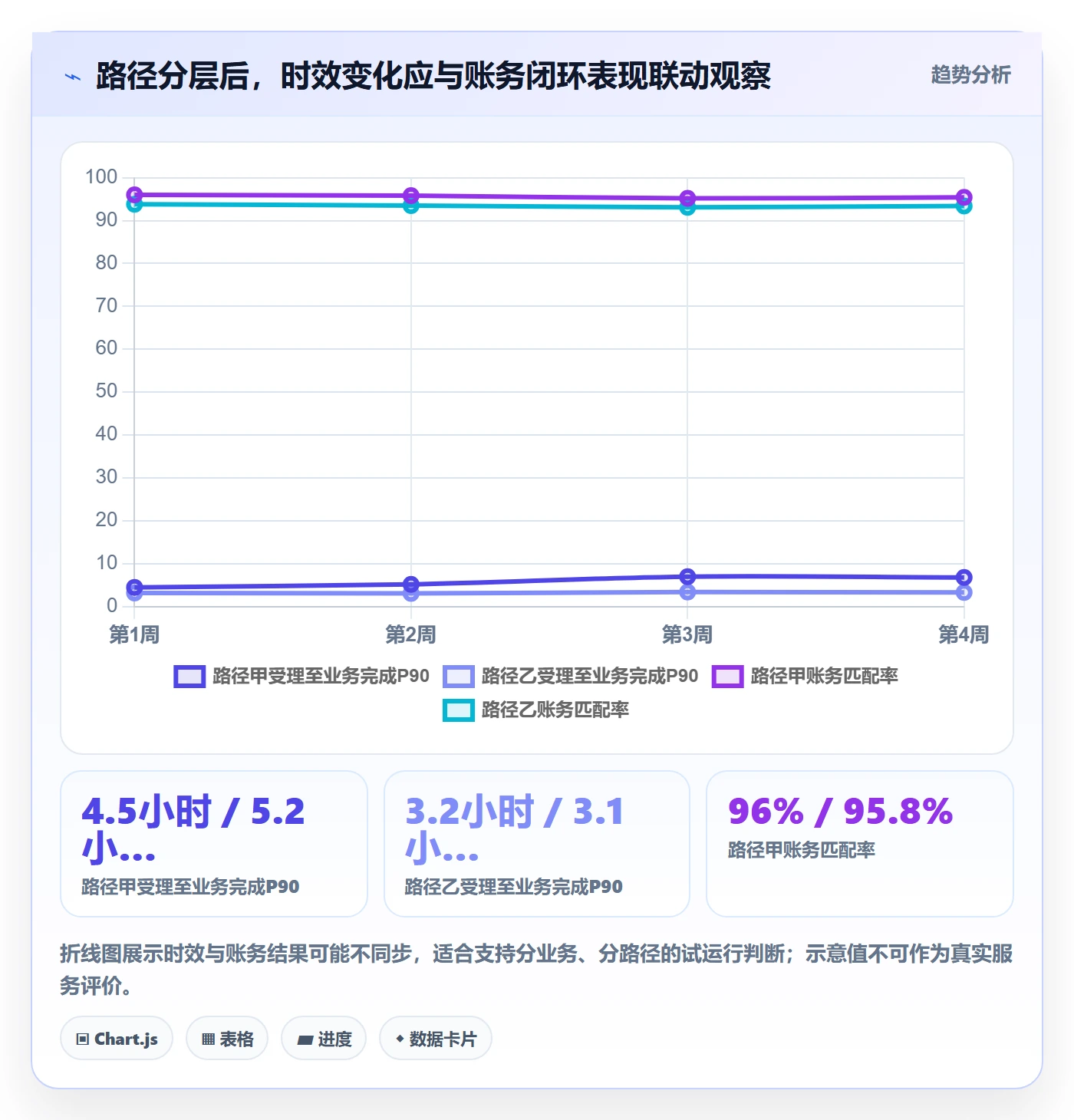
Task: Select the Chart.js tag chip
Action: (117, 1039)
